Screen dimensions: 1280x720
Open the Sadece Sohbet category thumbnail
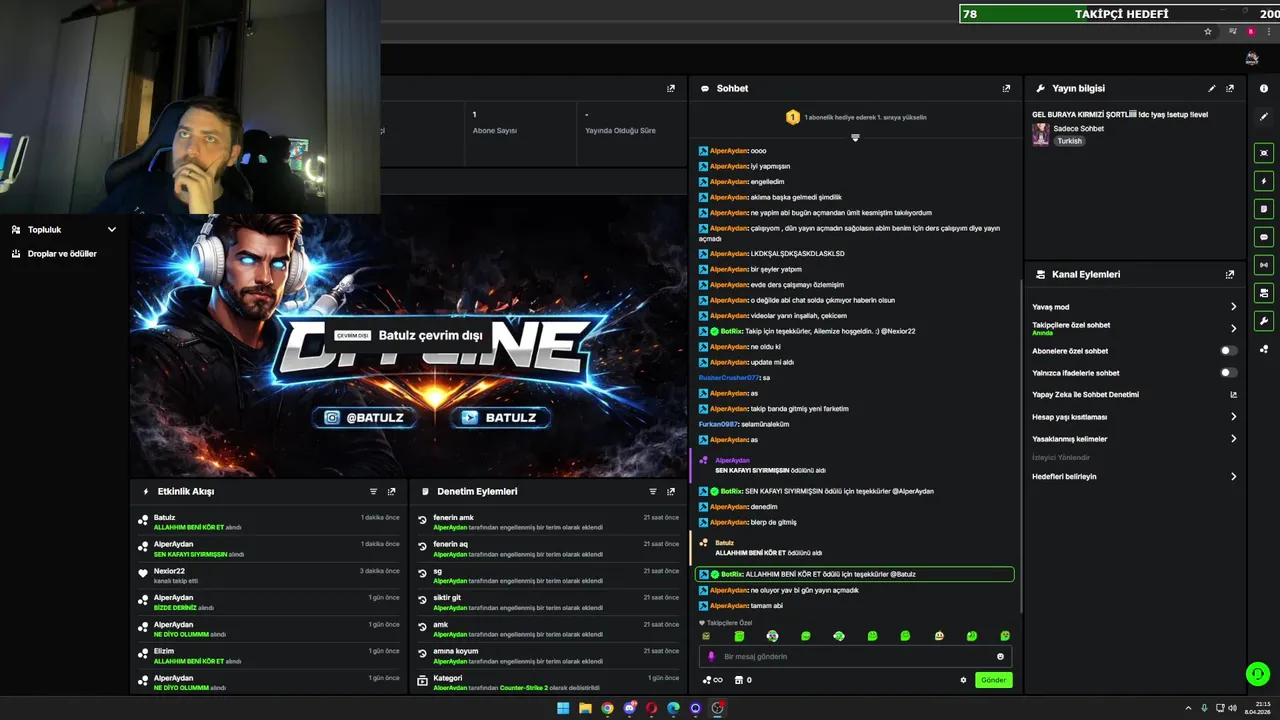(x=1041, y=135)
